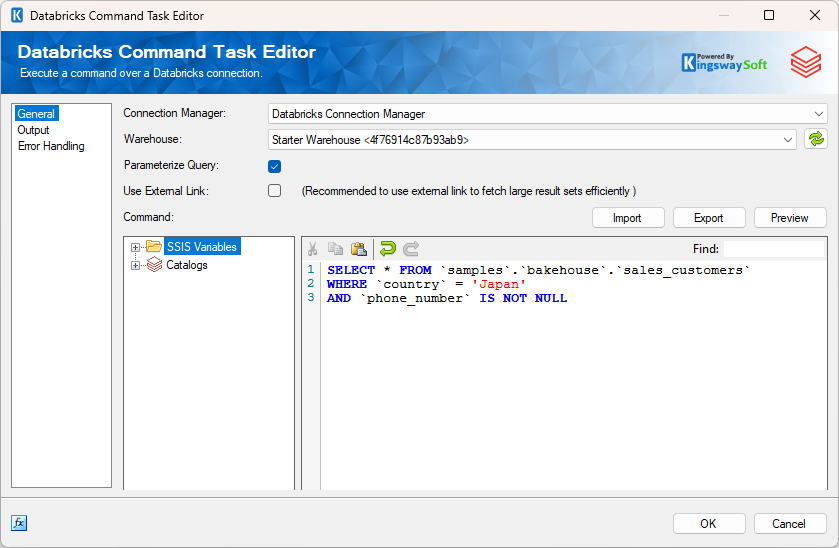The height and width of the screenshot is (548, 839).
Task: Enable the Use External Link checkbox
Action: (275, 191)
